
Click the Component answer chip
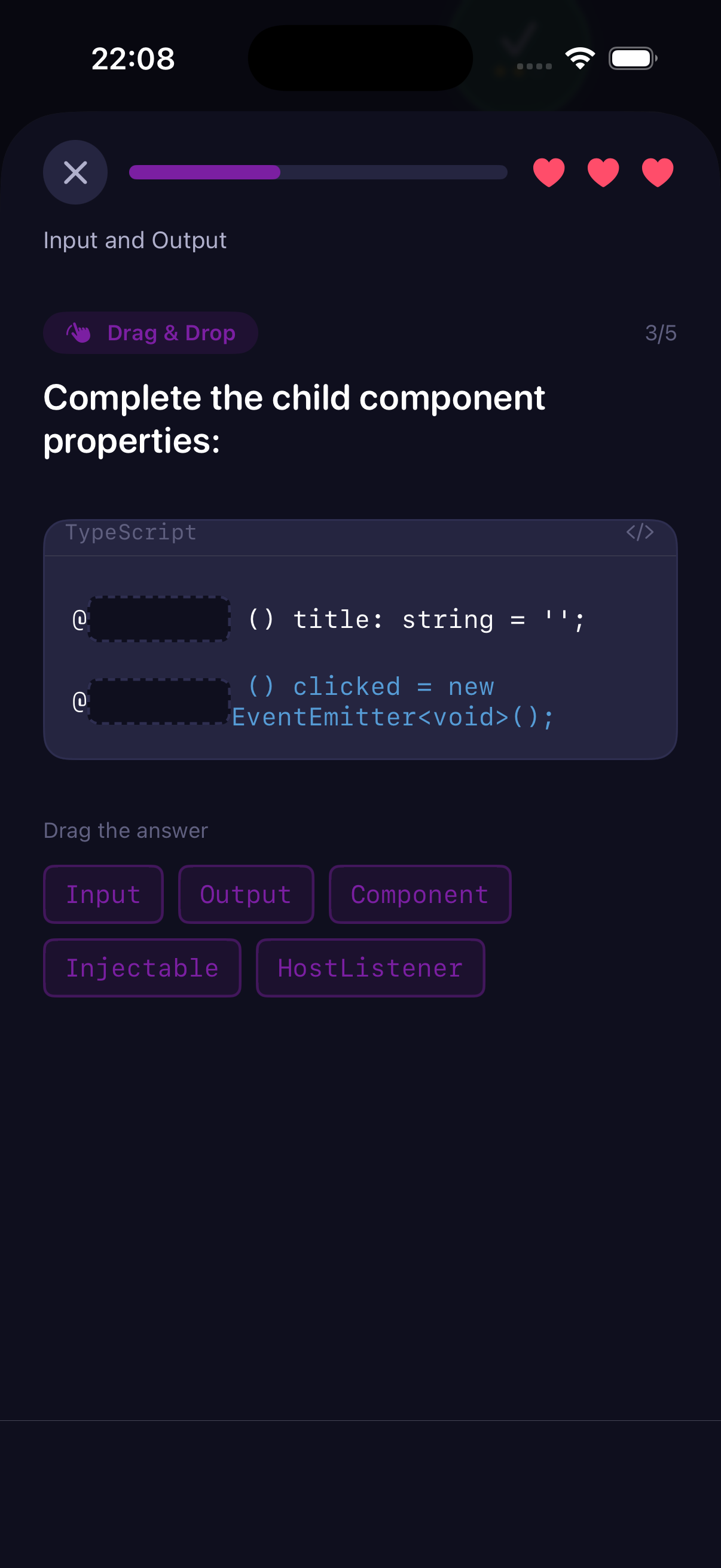[419, 894]
